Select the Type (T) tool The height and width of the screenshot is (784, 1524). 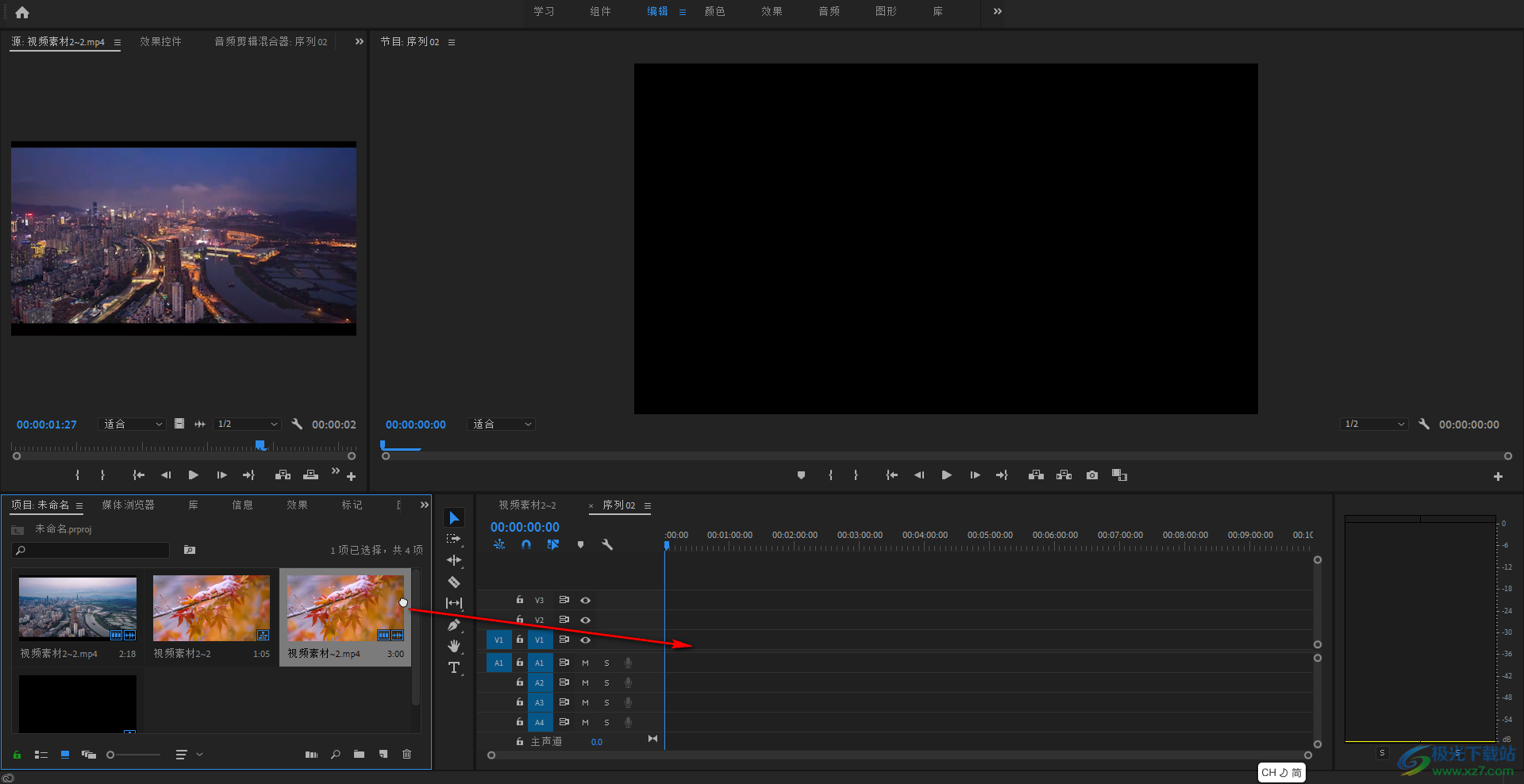[x=454, y=667]
